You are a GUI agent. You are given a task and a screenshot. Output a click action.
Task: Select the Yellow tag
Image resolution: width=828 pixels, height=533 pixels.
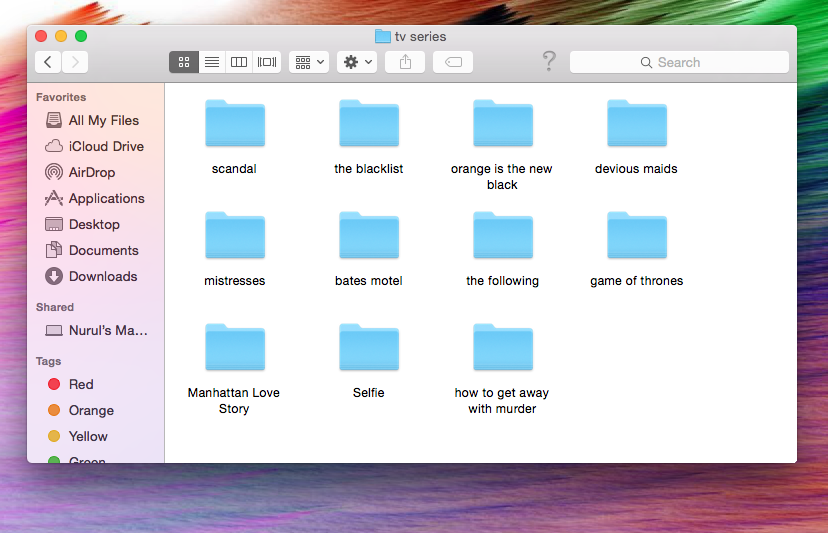(x=96, y=436)
